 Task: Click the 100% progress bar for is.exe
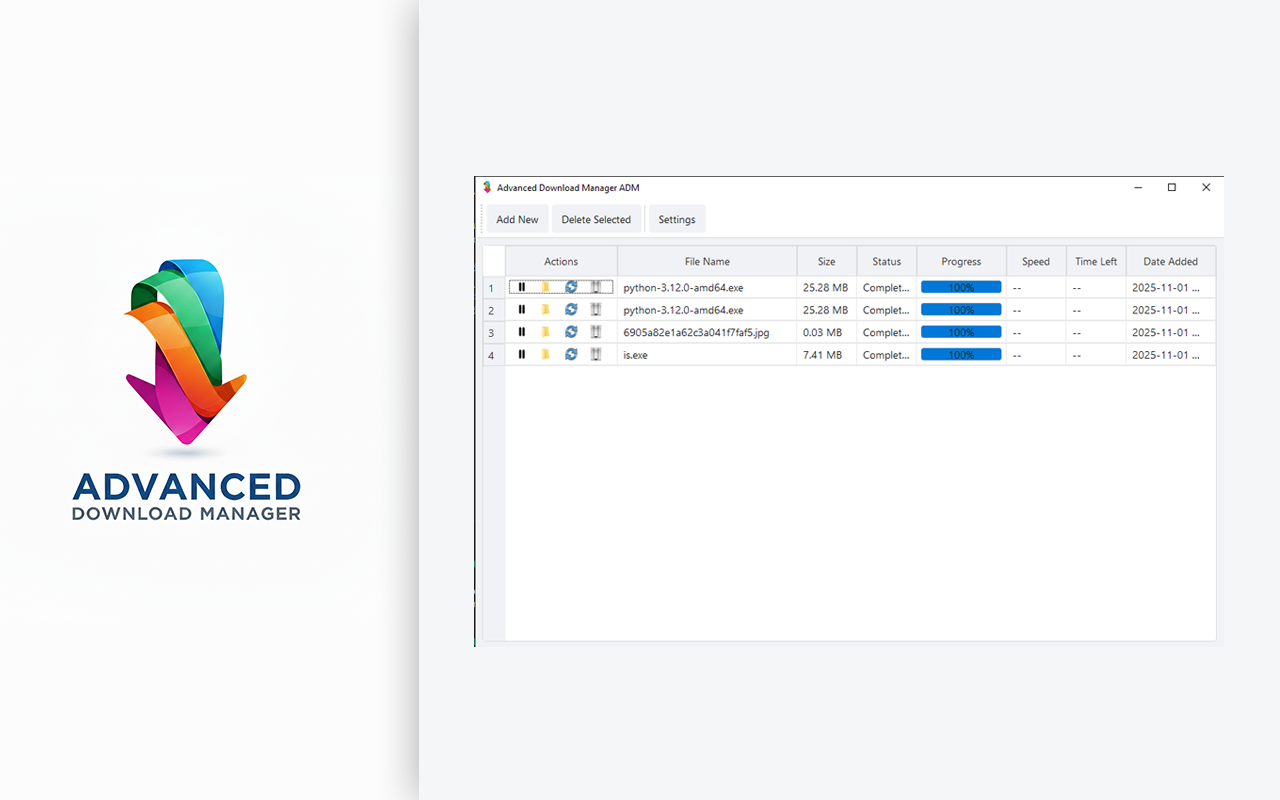[x=960, y=354]
